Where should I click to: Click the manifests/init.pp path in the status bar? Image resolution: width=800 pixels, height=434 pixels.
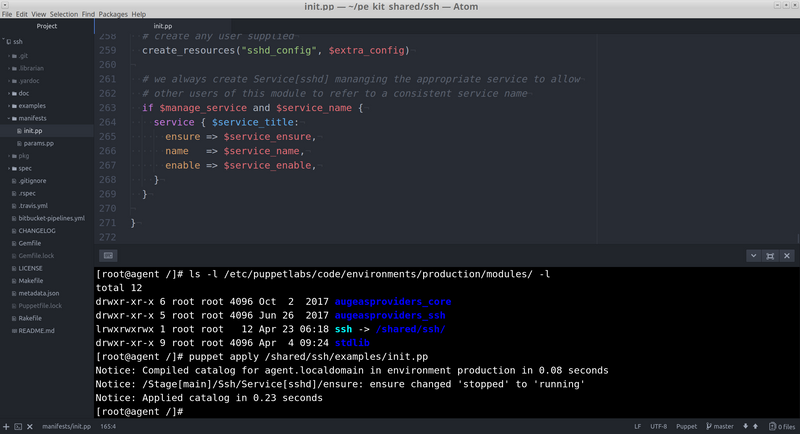coord(66,427)
